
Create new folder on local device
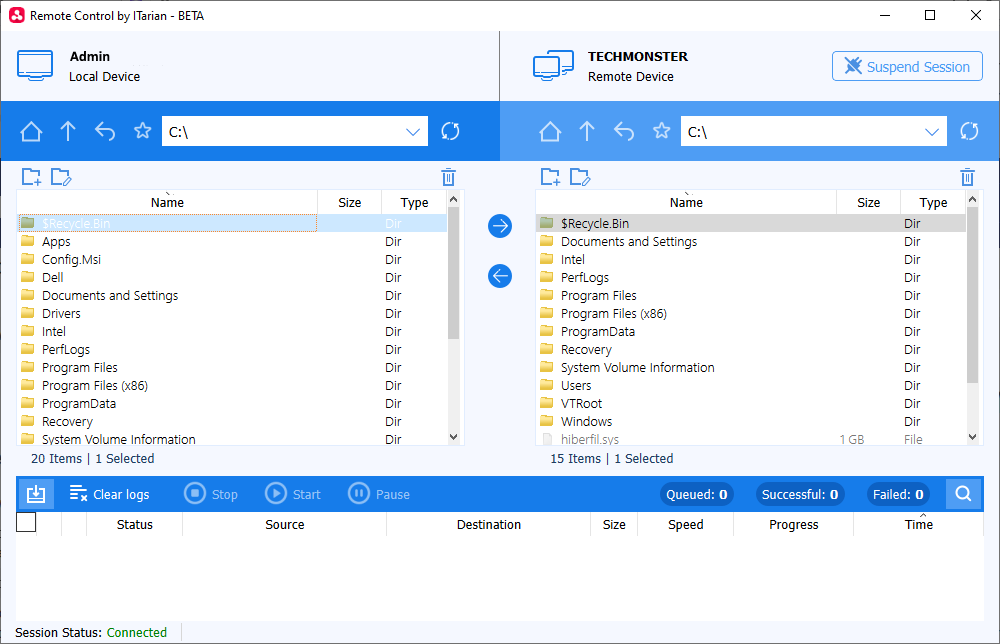coord(31,177)
